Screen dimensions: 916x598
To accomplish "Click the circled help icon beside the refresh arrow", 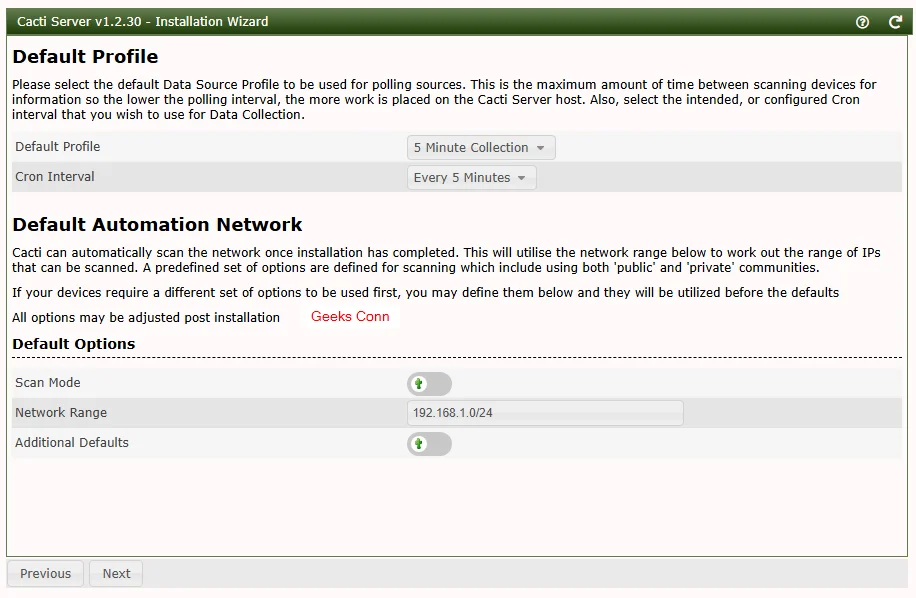I will 862,22.
